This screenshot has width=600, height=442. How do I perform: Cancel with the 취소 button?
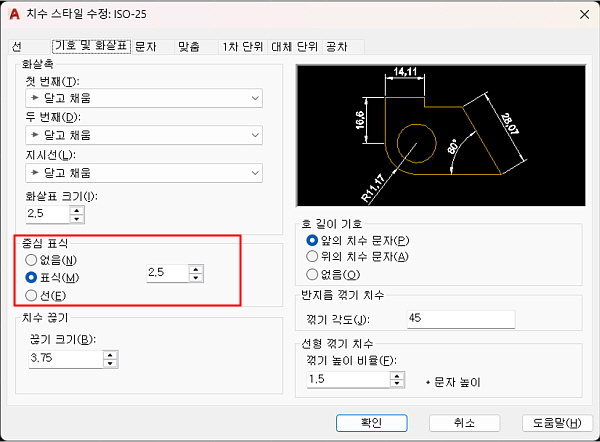(x=465, y=423)
